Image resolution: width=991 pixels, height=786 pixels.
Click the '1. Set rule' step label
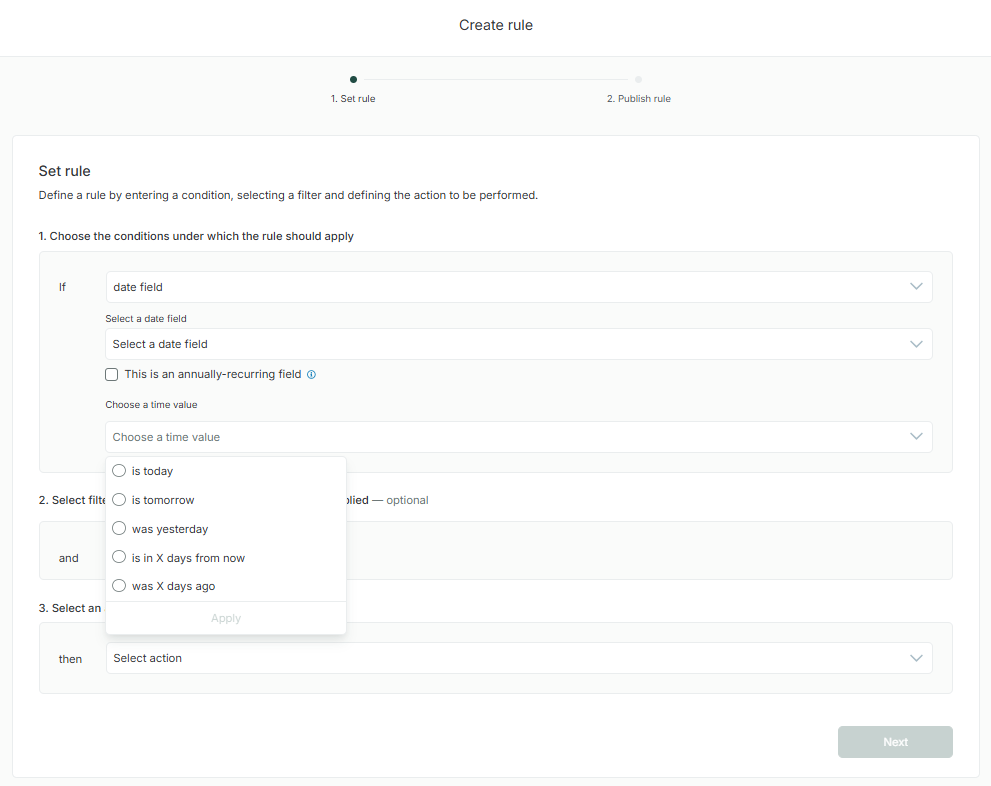click(x=353, y=99)
